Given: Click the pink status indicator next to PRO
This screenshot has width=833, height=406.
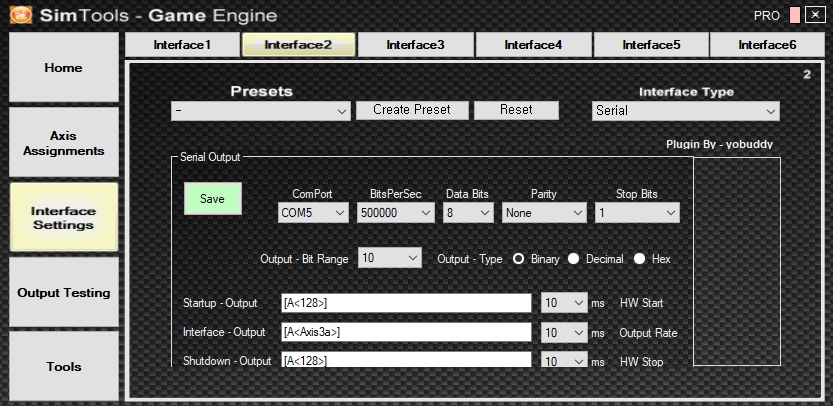Looking at the screenshot, I should click(795, 15).
